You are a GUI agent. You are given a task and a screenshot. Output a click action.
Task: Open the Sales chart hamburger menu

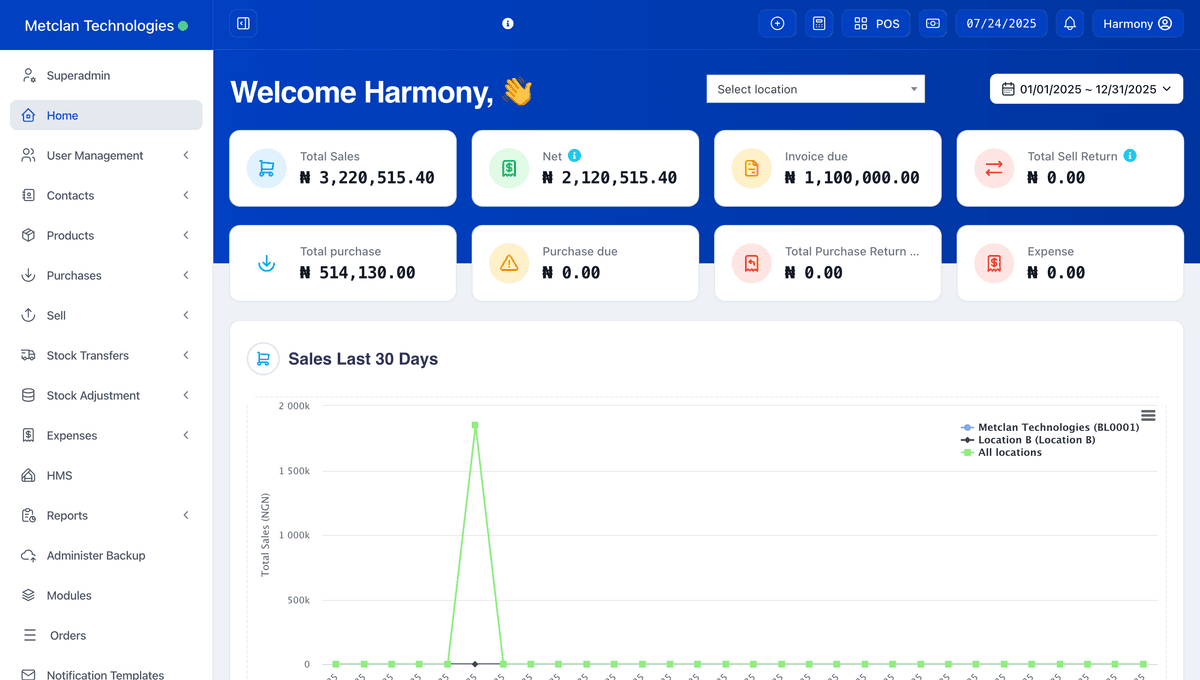tap(1147, 414)
